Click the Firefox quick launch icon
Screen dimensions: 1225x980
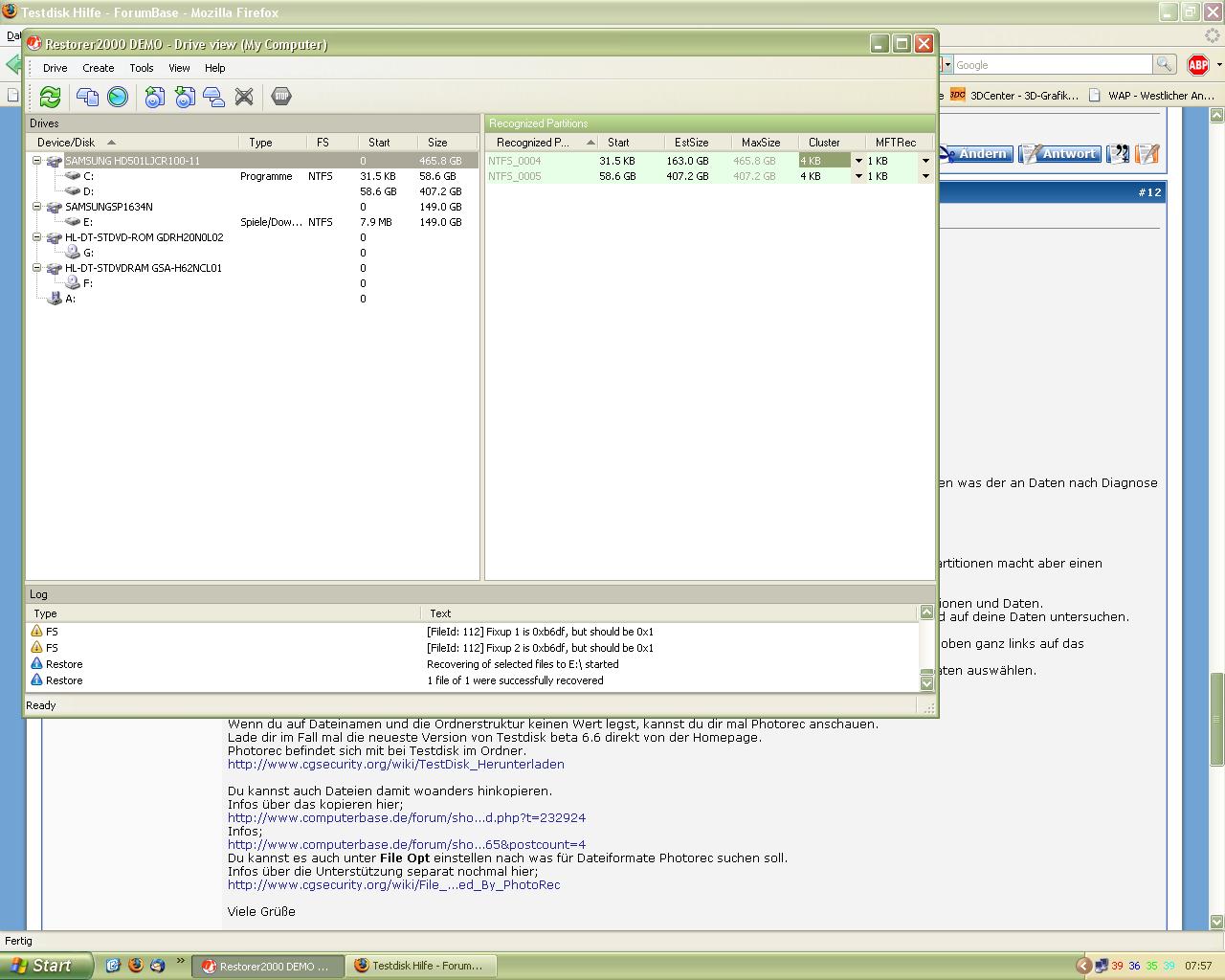click(135, 966)
